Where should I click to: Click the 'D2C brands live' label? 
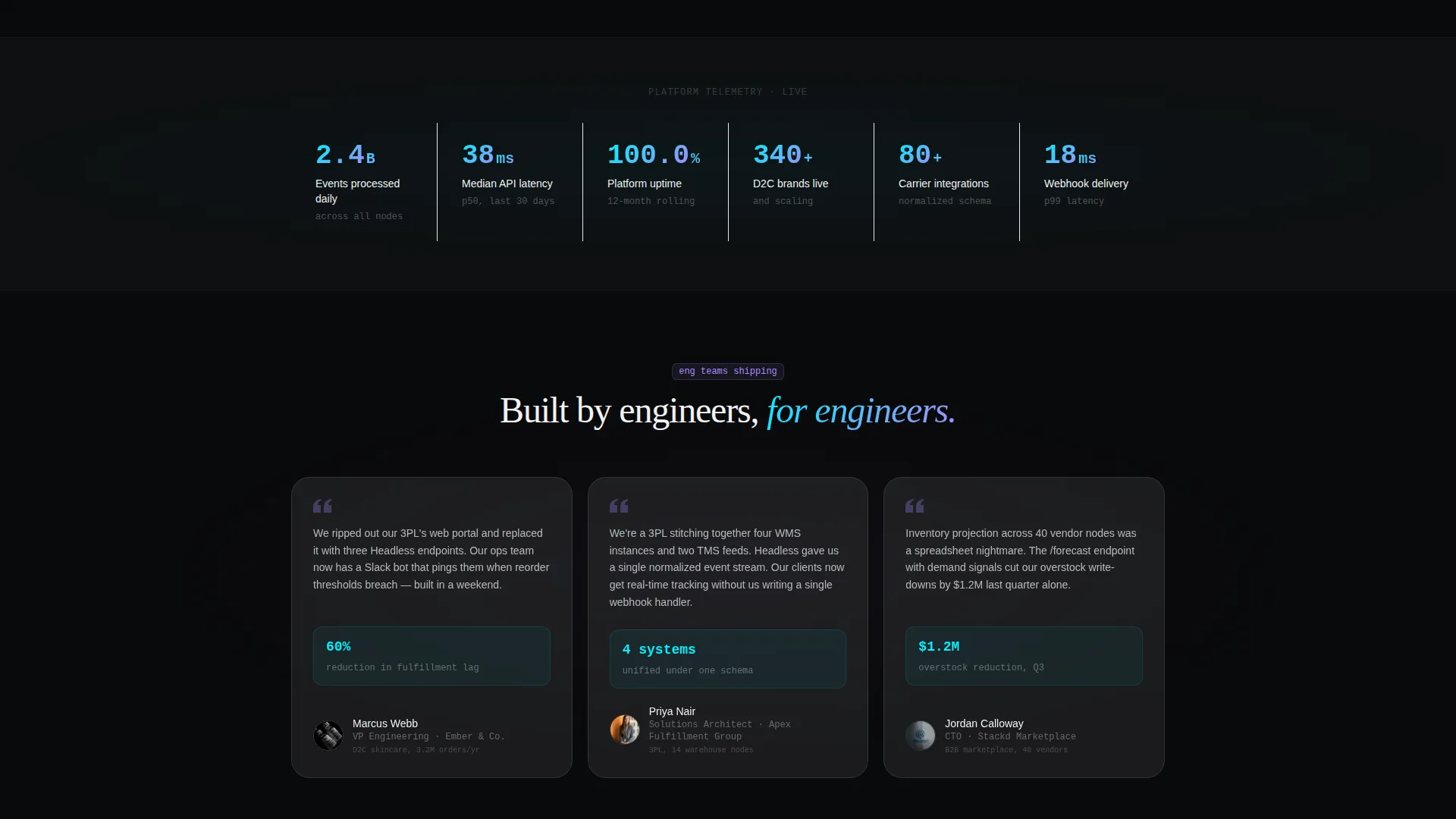(791, 184)
